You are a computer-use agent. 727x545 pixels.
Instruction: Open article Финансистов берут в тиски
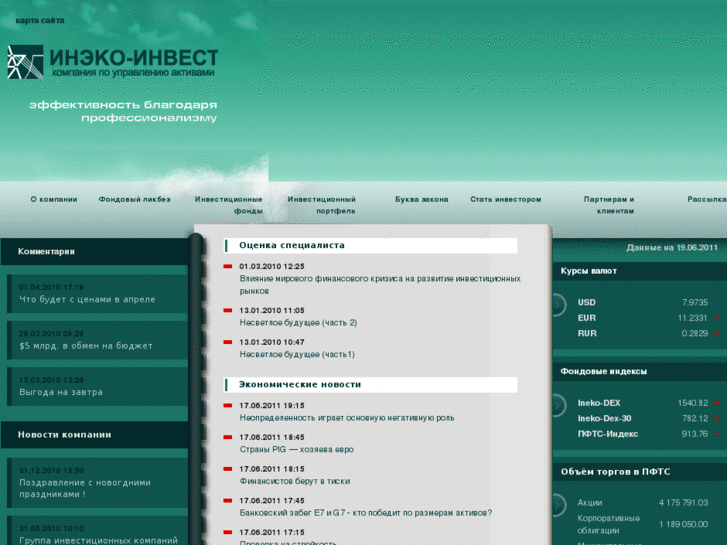tap(295, 481)
